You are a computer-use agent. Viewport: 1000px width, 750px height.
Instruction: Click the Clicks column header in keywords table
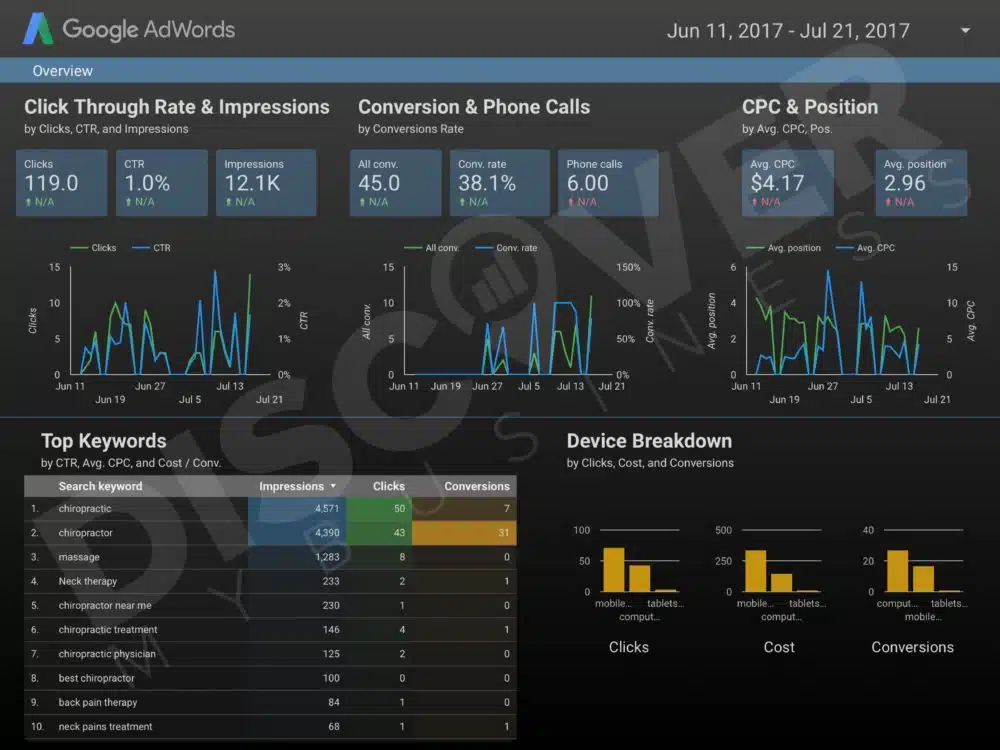(x=388, y=486)
